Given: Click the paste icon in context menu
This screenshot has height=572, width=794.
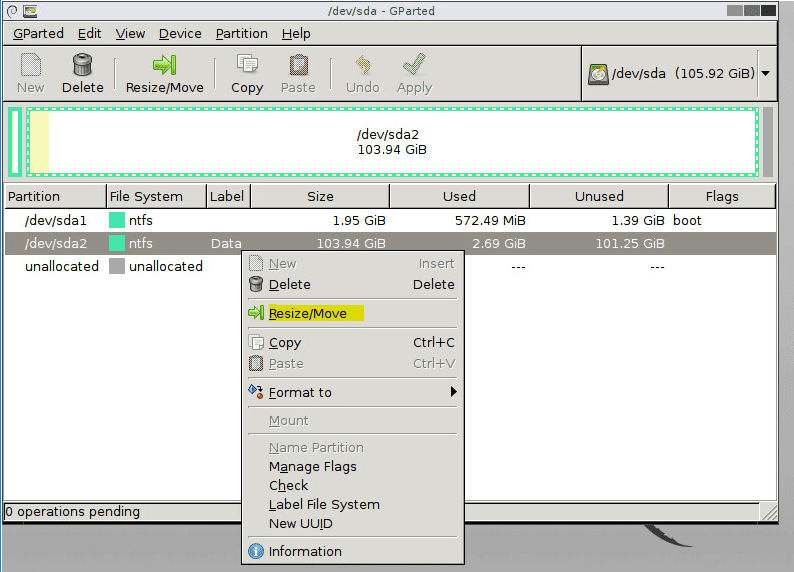Looking at the screenshot, I should pyautogui.click(x=256, y=363).
